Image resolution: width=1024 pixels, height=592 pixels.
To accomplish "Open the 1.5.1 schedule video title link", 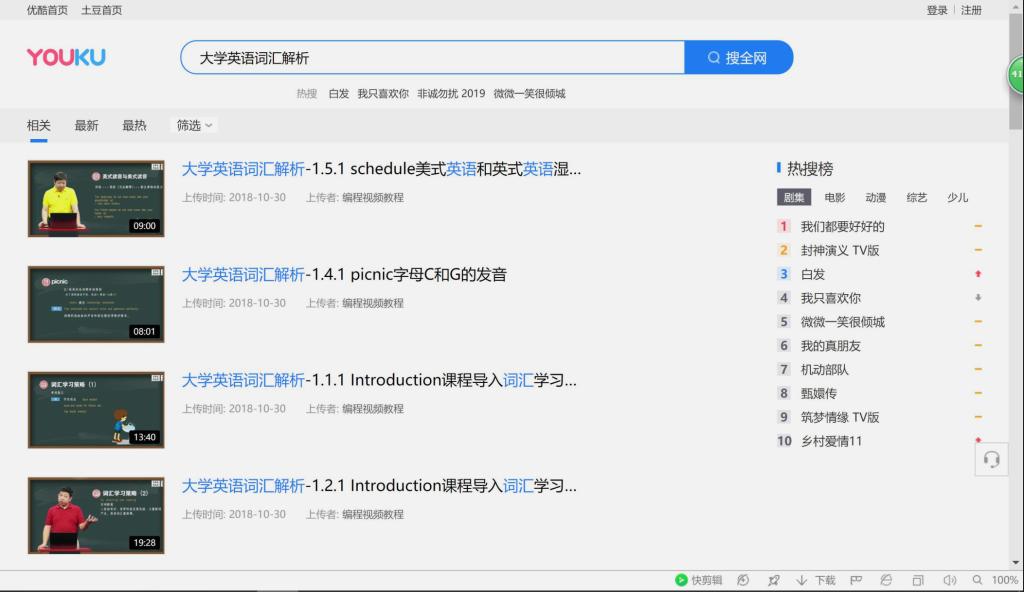I will 380,169.
